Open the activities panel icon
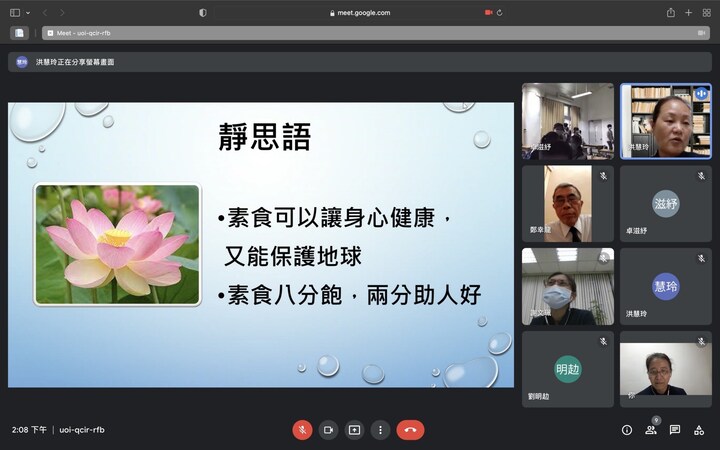The image size is (720, 450). point(699,430)
